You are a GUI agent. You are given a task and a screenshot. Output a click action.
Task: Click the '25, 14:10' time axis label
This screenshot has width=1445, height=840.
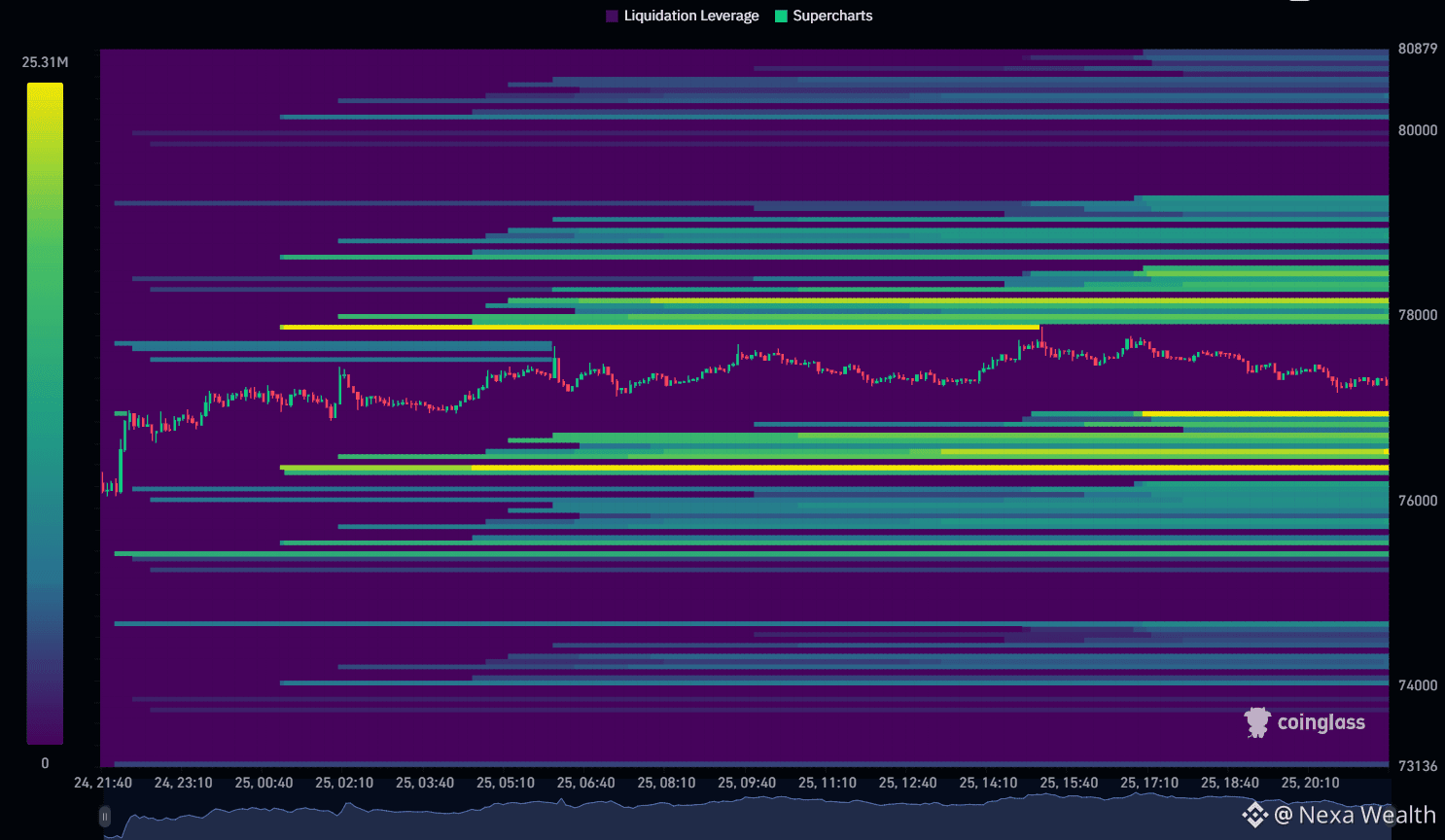pyautogui.click(x=989, y=783)
